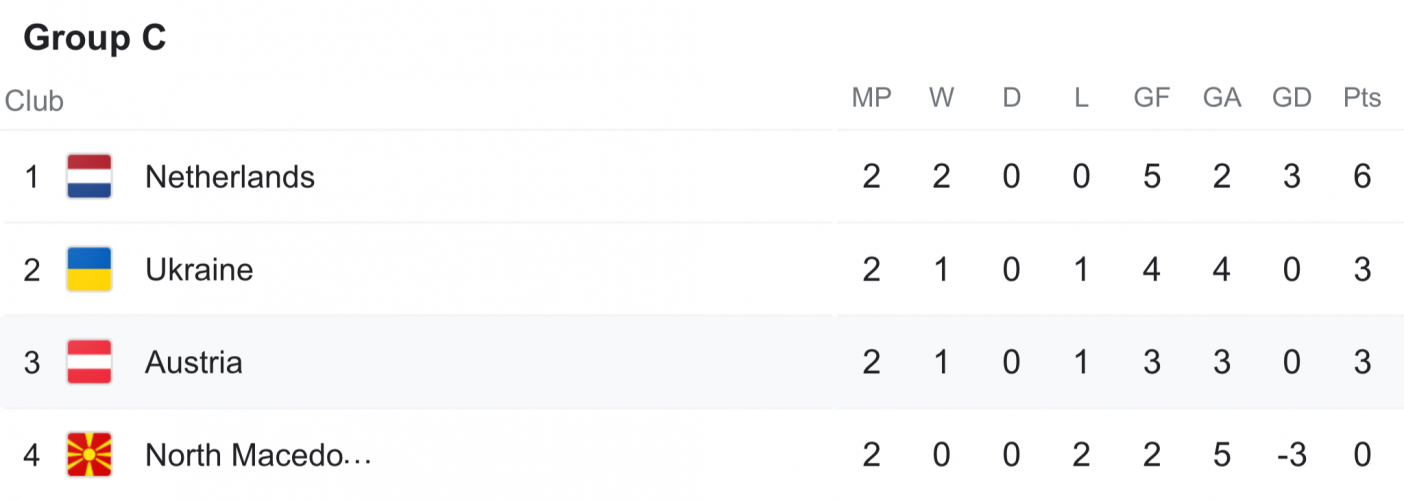Click the GA column header

pos(1221,98)
